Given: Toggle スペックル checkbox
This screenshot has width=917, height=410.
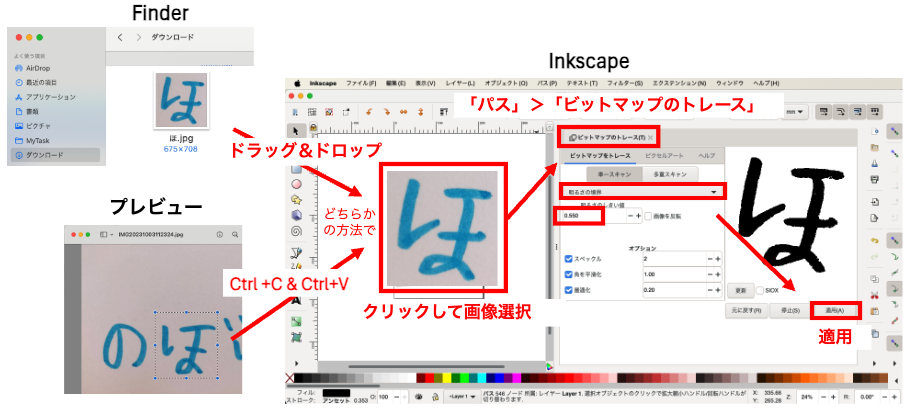Looking at the screenshot, I should 568,259.
